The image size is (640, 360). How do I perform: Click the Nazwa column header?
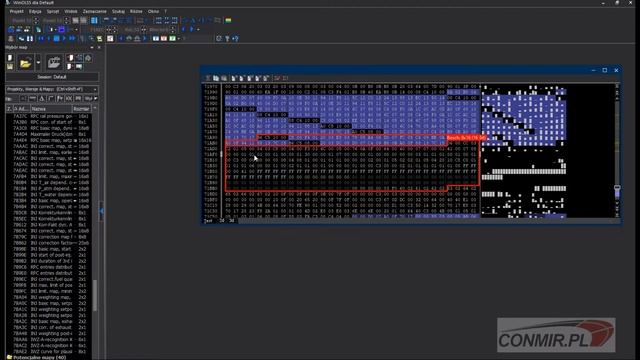51,109
